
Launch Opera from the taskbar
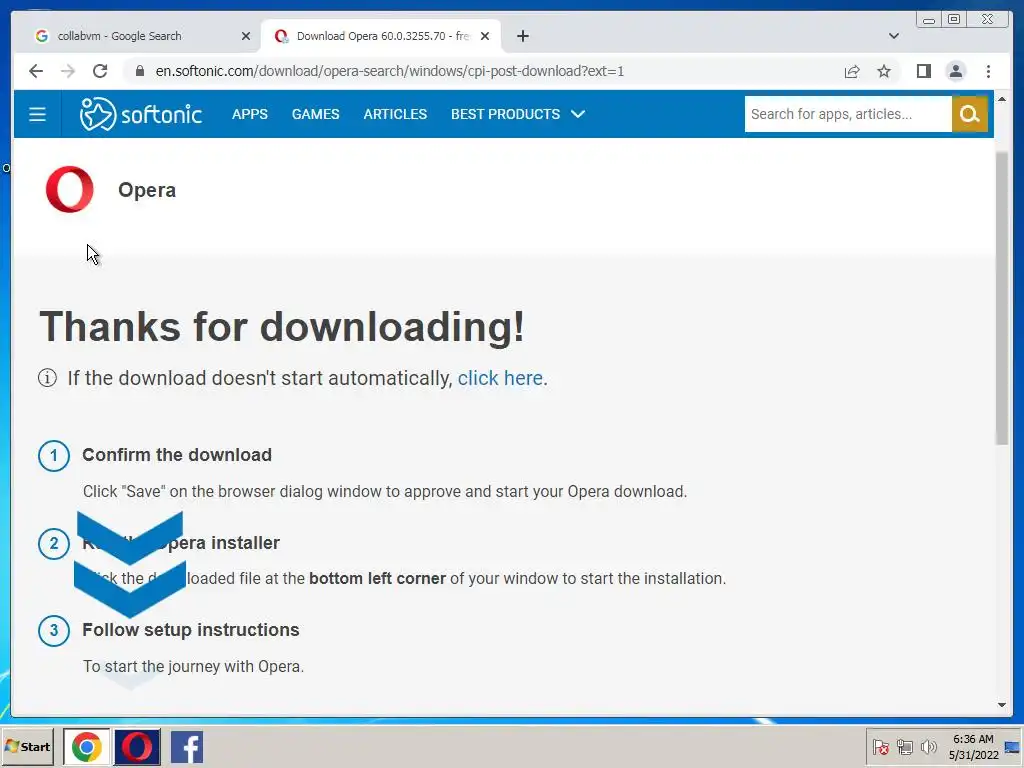[137, 747]
